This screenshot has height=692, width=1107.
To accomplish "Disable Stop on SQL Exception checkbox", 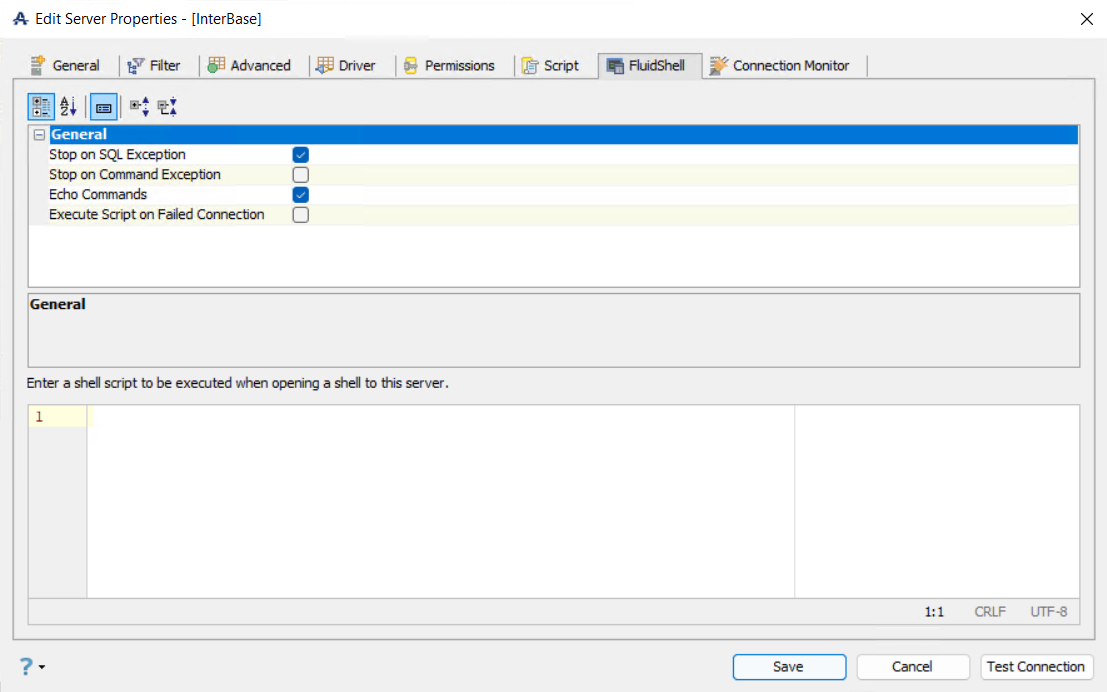I will point(301,155).
